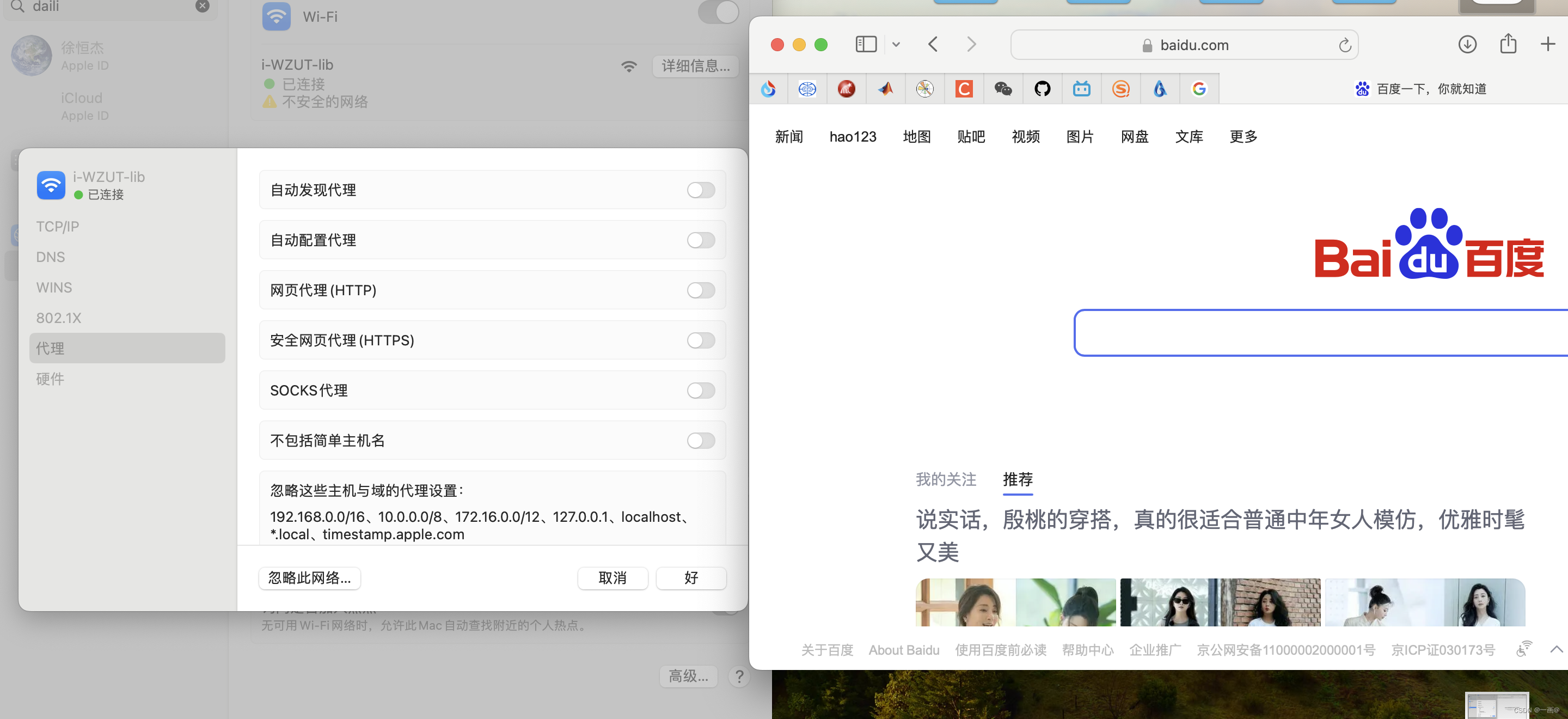Open the 更多 menu on Baidu
Screen dimensions: 1568x719
[x=1243, y=136]
